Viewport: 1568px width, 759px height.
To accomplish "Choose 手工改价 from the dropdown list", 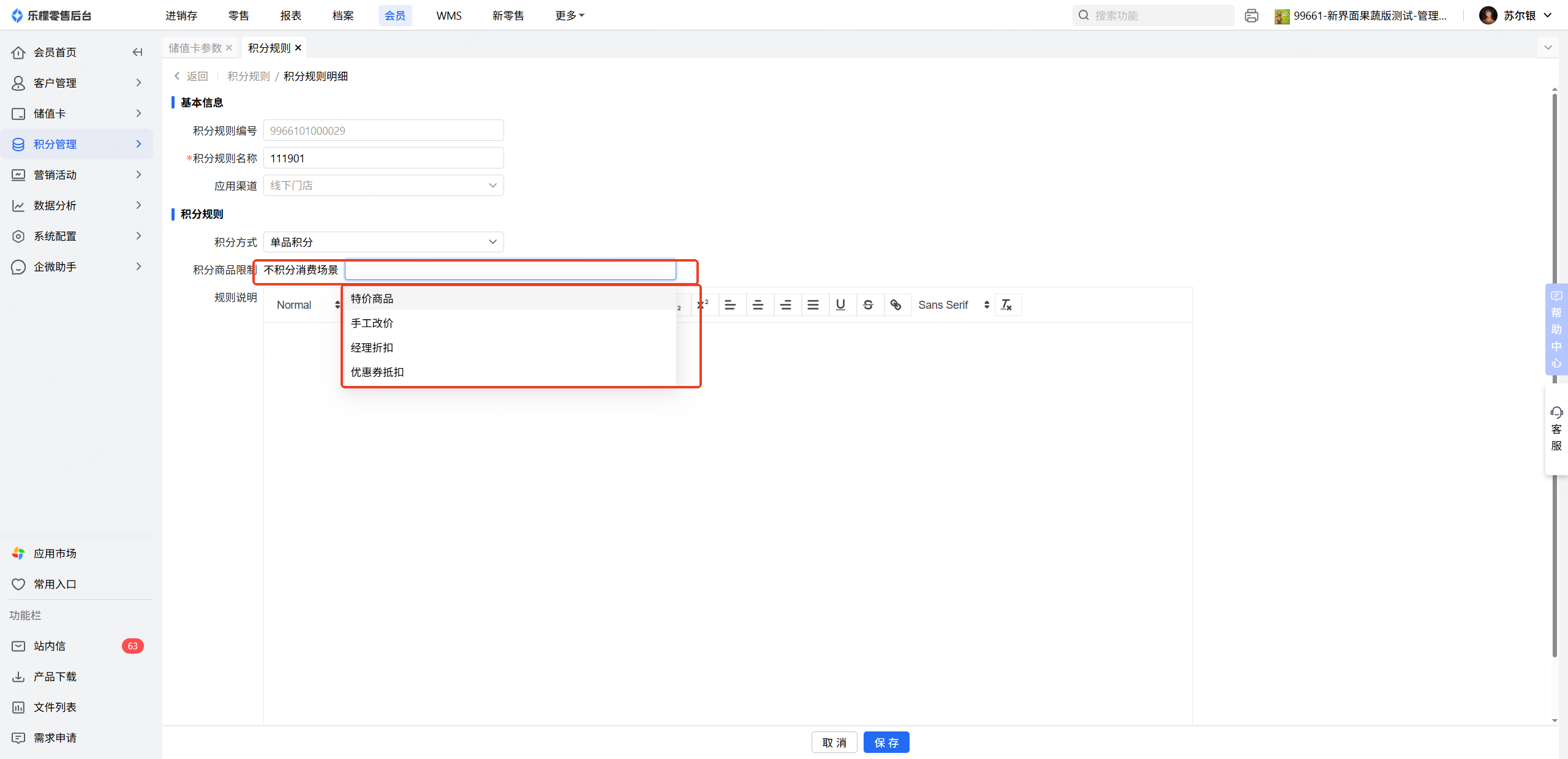I will click(x=372, y=323).
